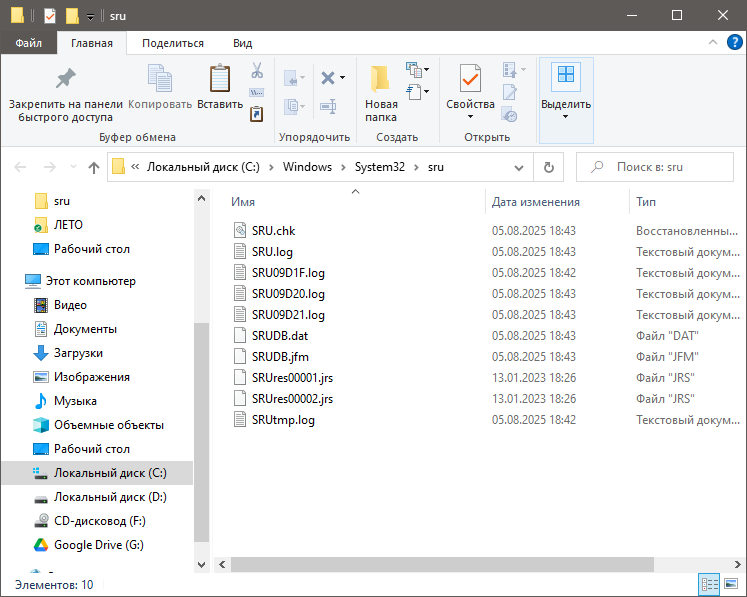Click the Refresh button beside address bar
This screenshot has width=747, height=597.
(549, 167)
